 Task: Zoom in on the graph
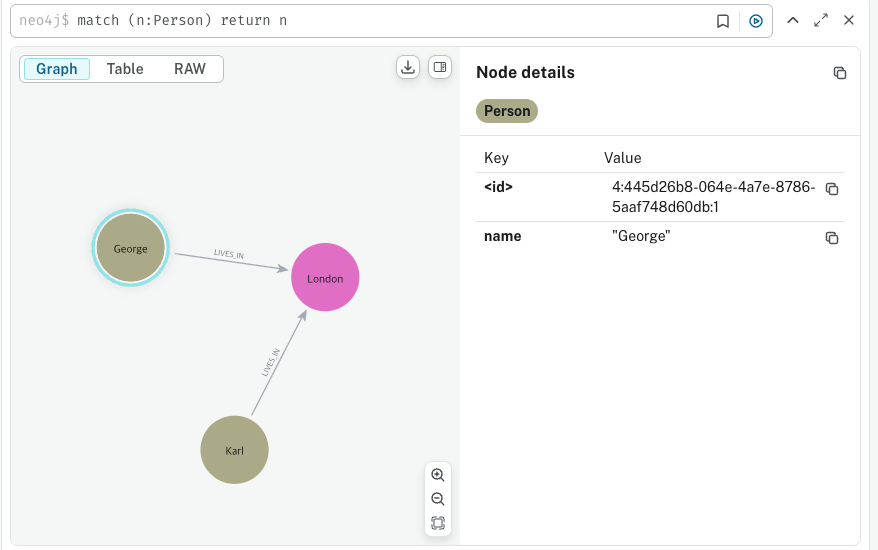437,475
